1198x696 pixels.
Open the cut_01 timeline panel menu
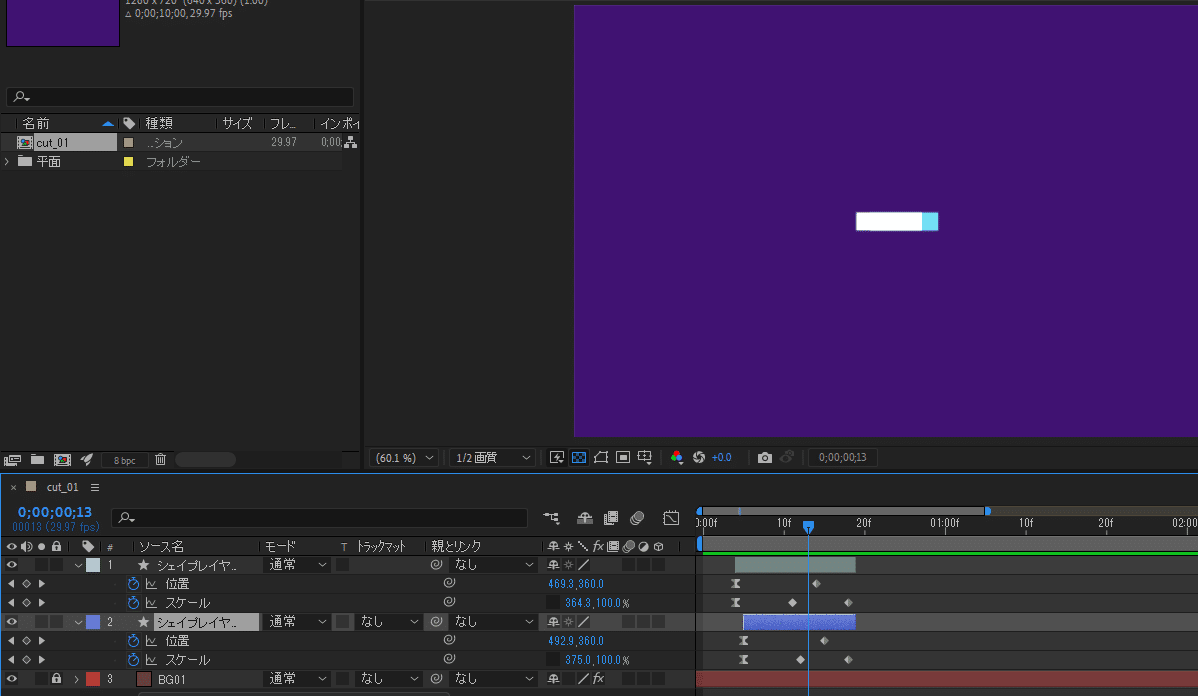point(95,487)
